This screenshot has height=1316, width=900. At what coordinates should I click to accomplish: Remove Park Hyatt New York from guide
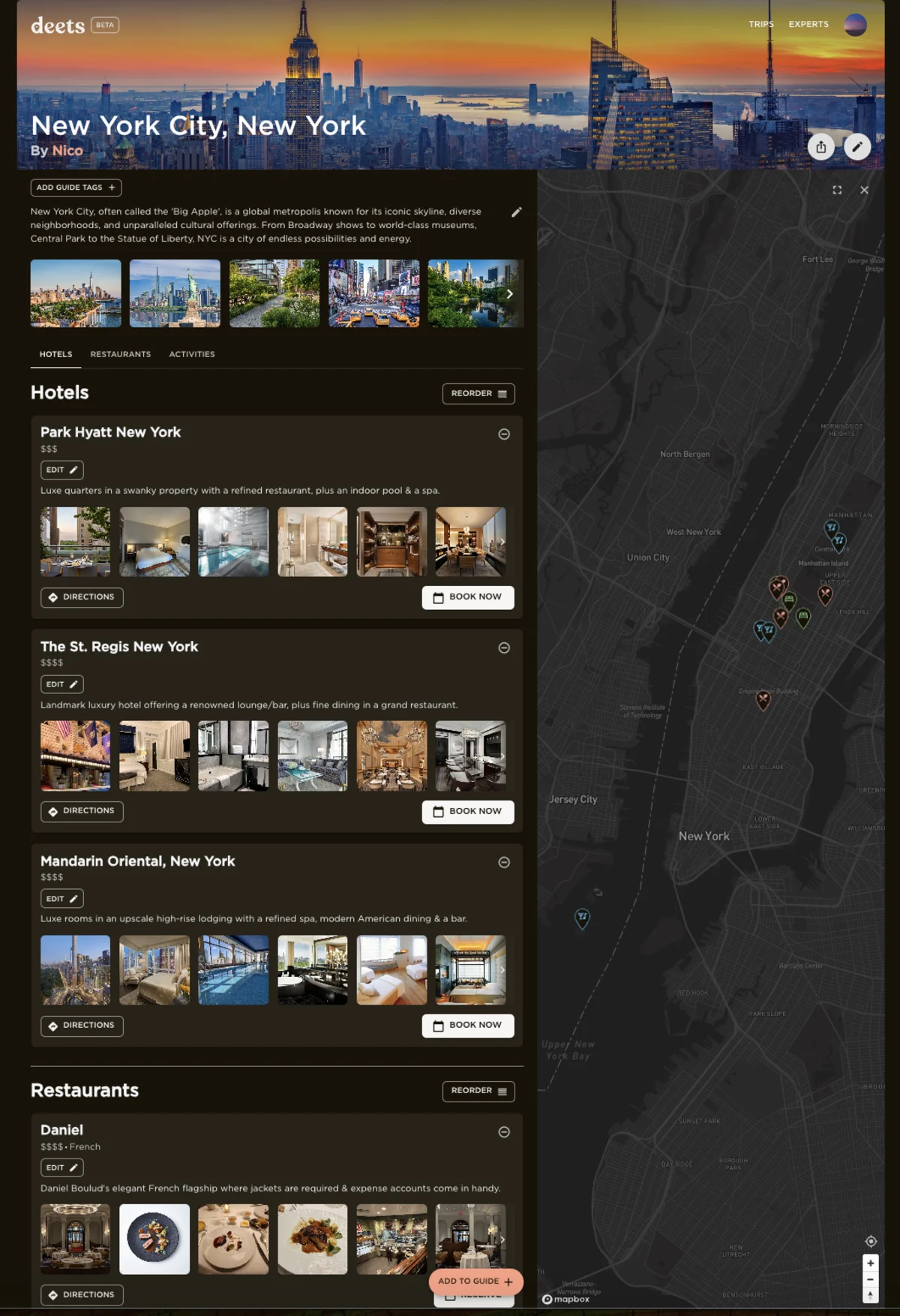504,434
